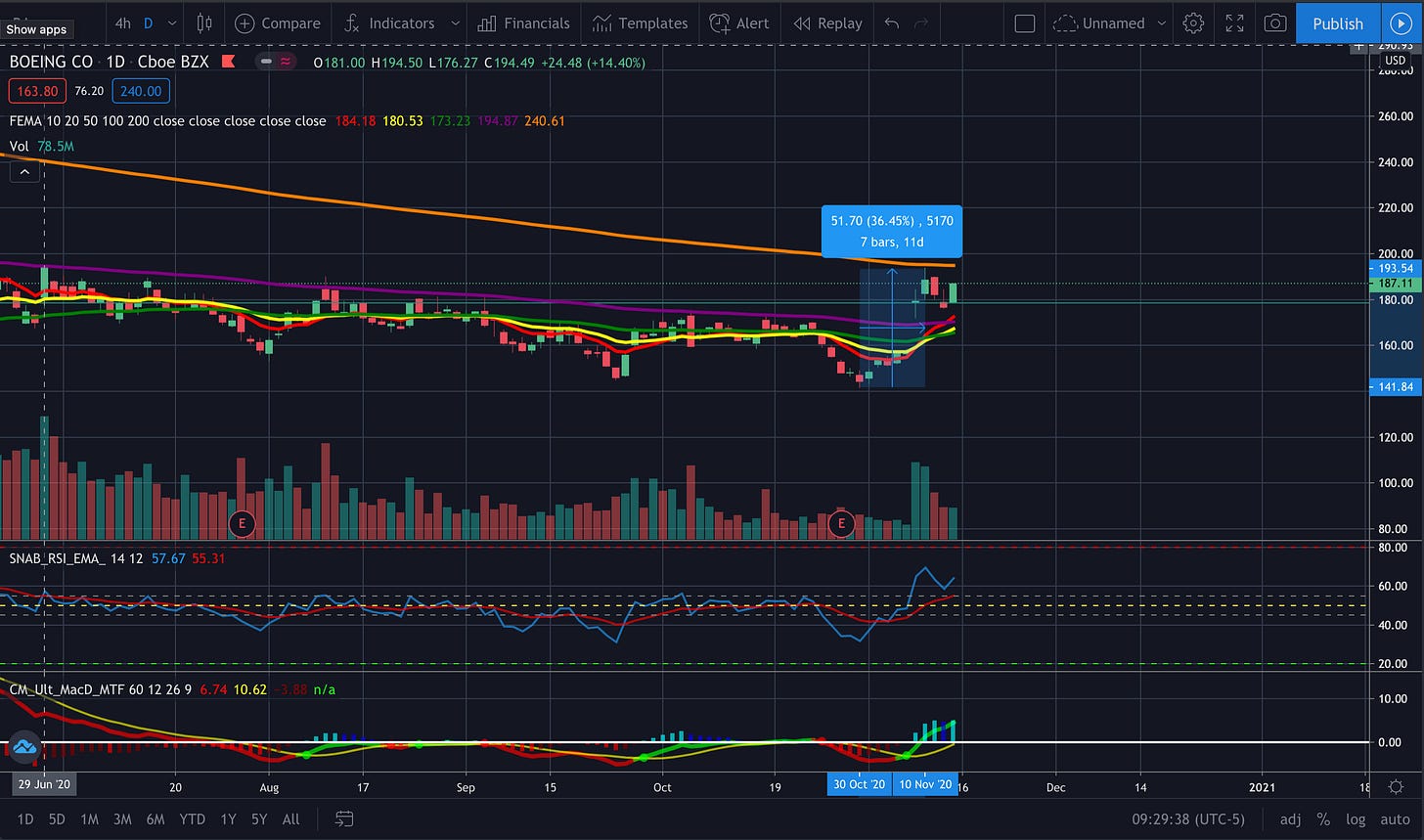This screenshot has width=1424, height=840.
Task: Click the SNAB_RSI_EMA_ indicator legend
Action: point(76,557)
